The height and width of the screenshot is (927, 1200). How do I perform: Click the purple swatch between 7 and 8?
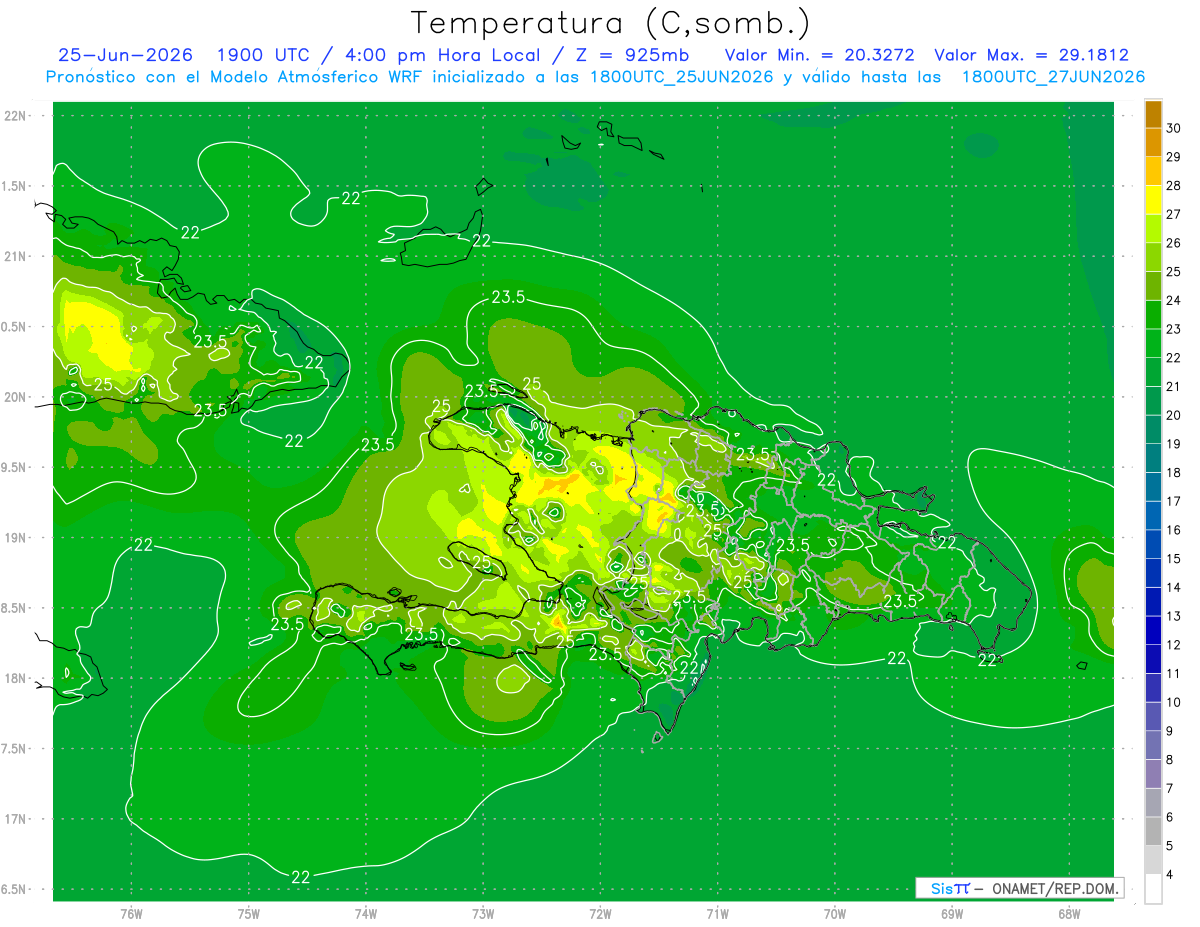pyautogui.click(x=1153, y=775)
